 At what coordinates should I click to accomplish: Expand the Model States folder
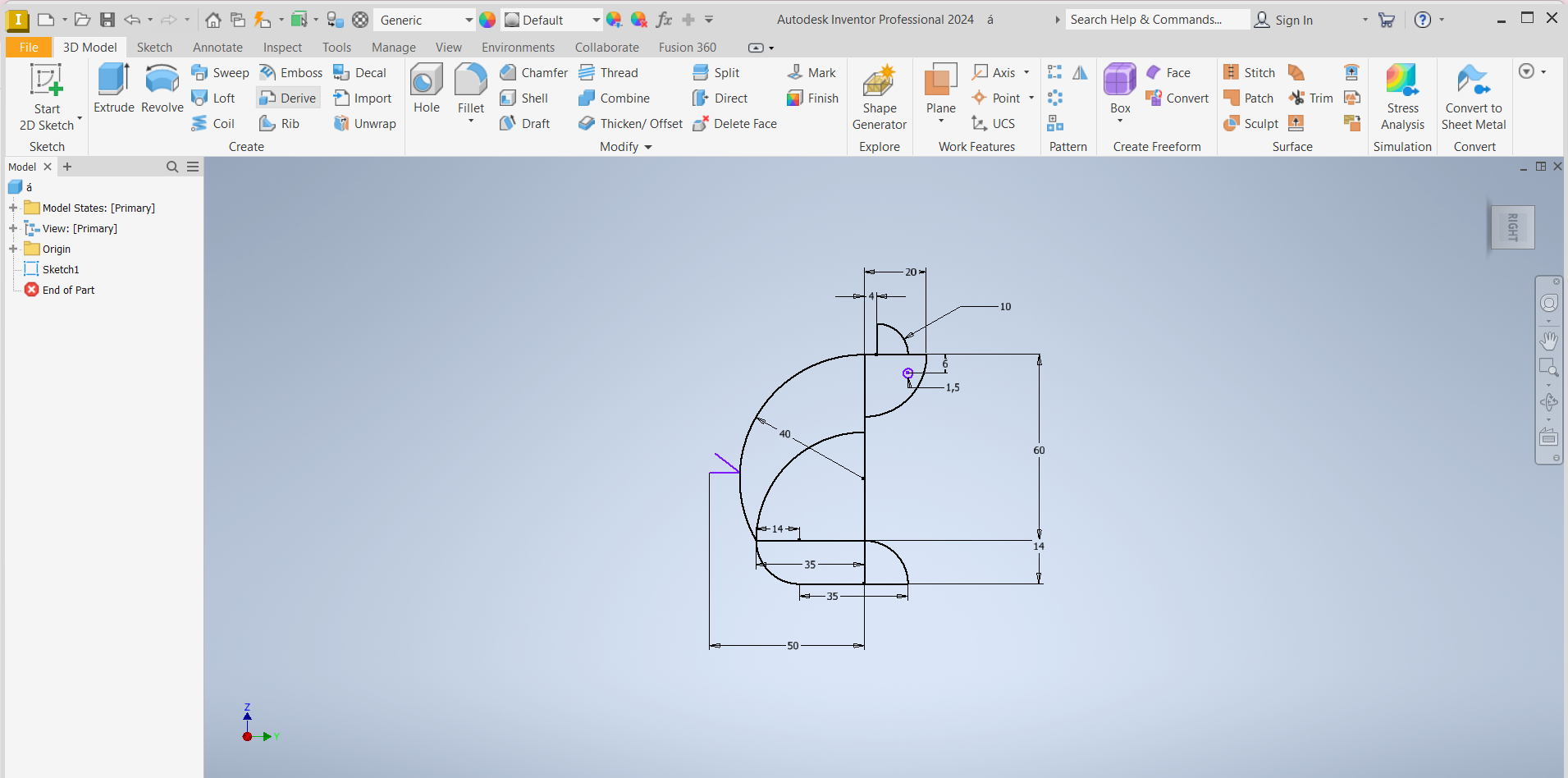(x=13, y=208)
